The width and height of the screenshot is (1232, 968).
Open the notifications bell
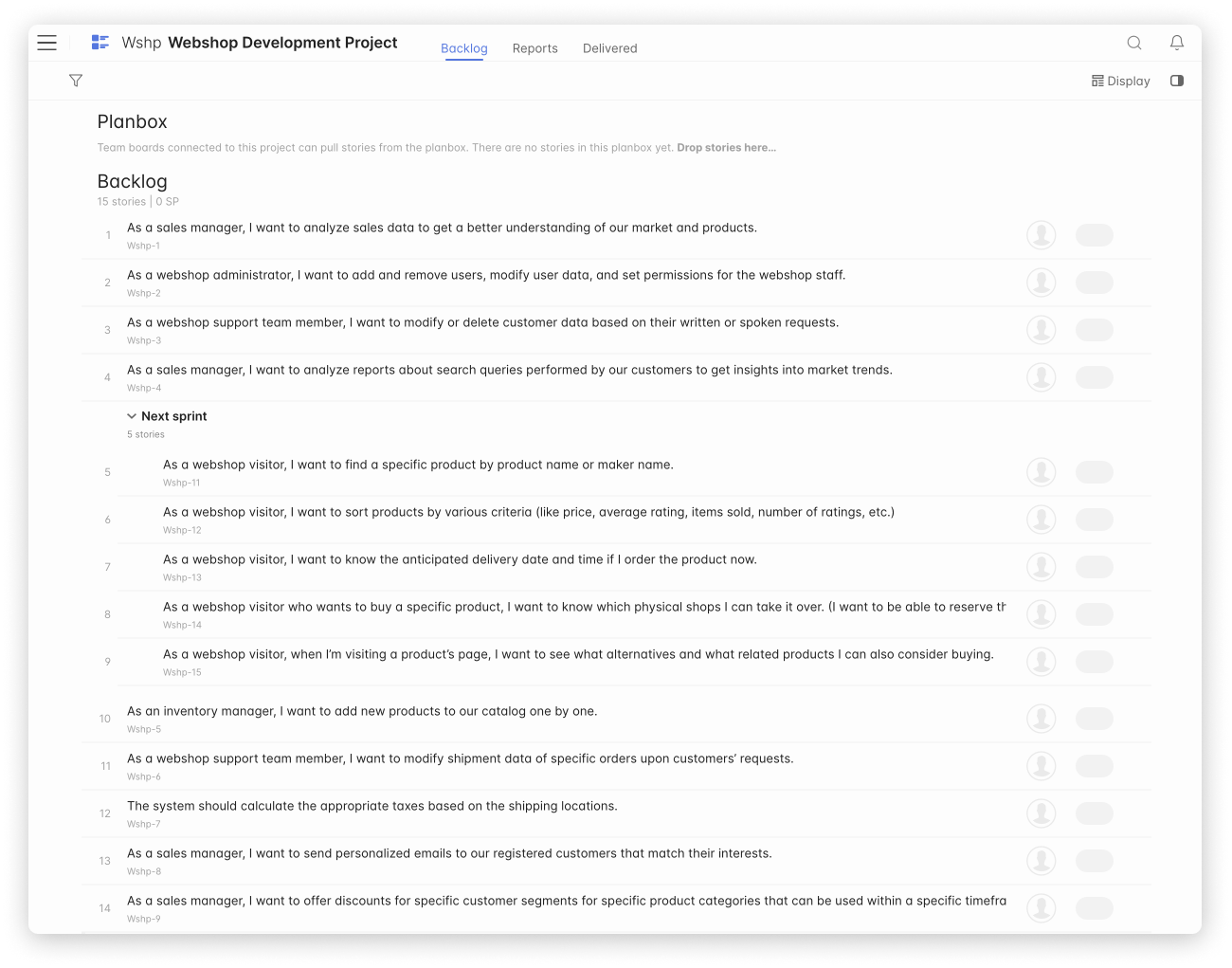(x=1176, y=43)
